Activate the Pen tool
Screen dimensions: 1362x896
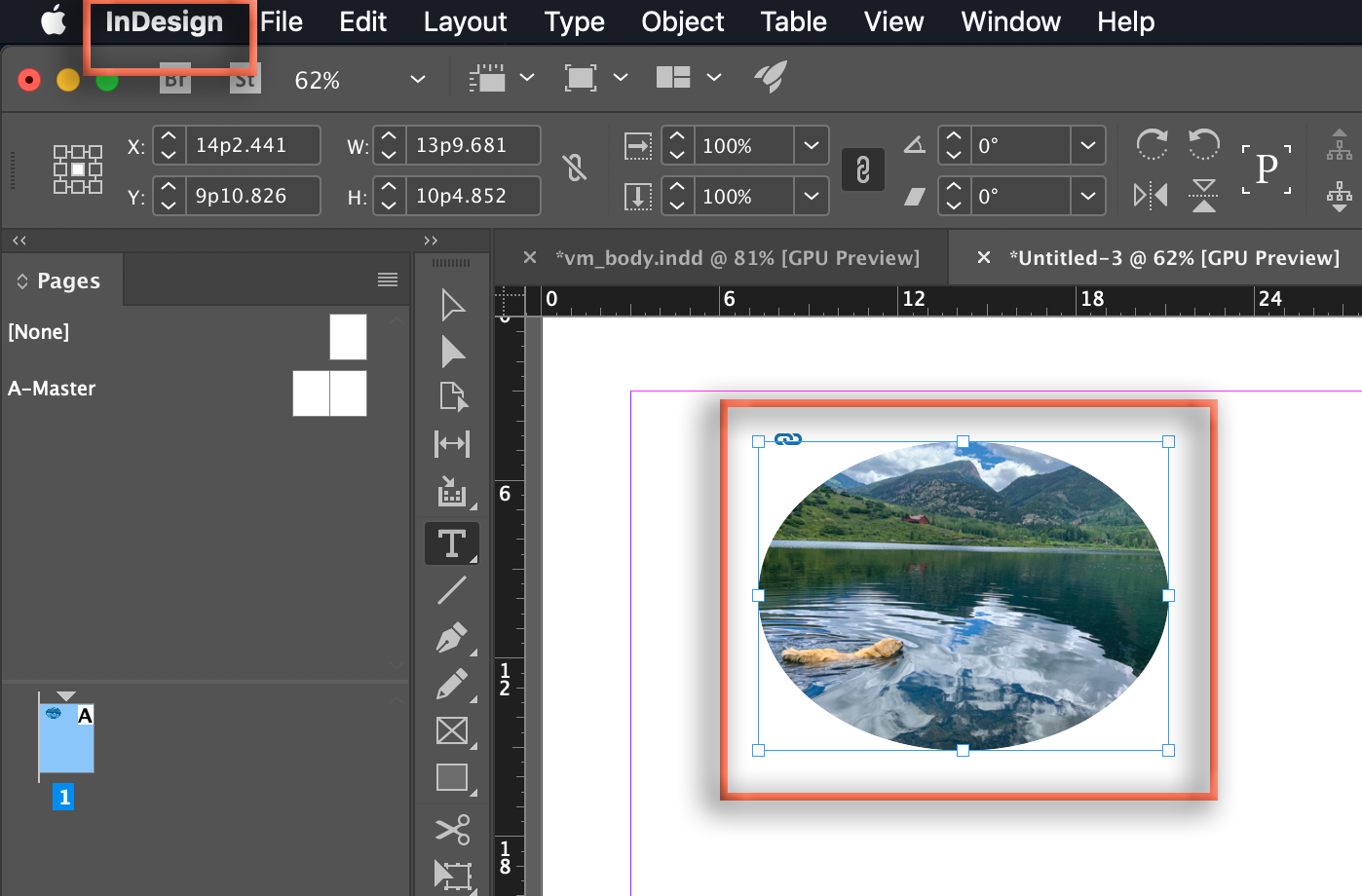(451, 638)
